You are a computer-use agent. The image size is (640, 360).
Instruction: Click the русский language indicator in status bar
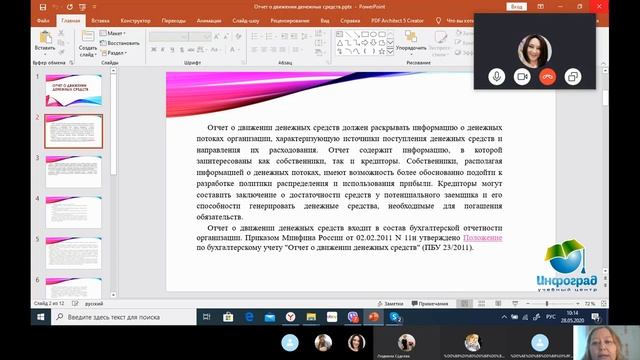93,304
